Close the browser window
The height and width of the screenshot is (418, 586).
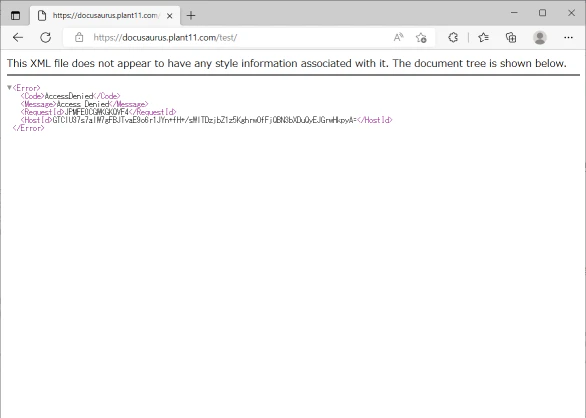(571, 13)
